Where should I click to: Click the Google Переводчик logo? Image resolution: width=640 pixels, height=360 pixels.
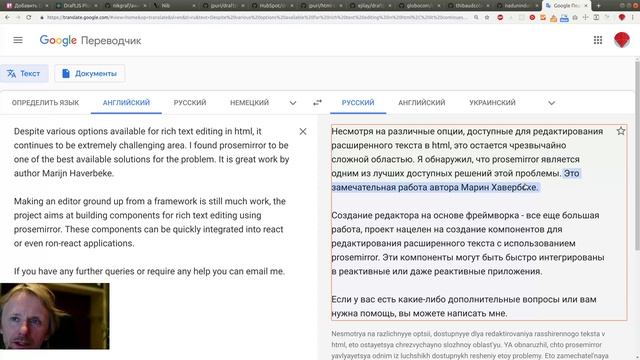click(90, 40)
